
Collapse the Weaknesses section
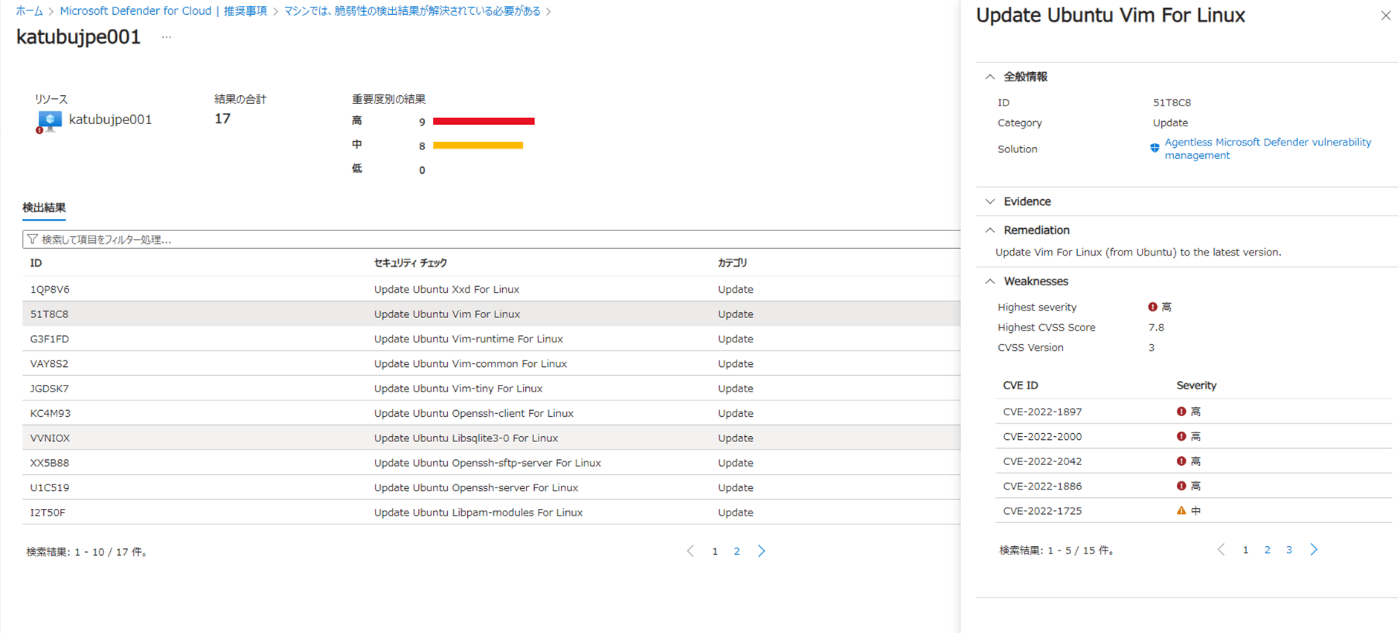990,282
